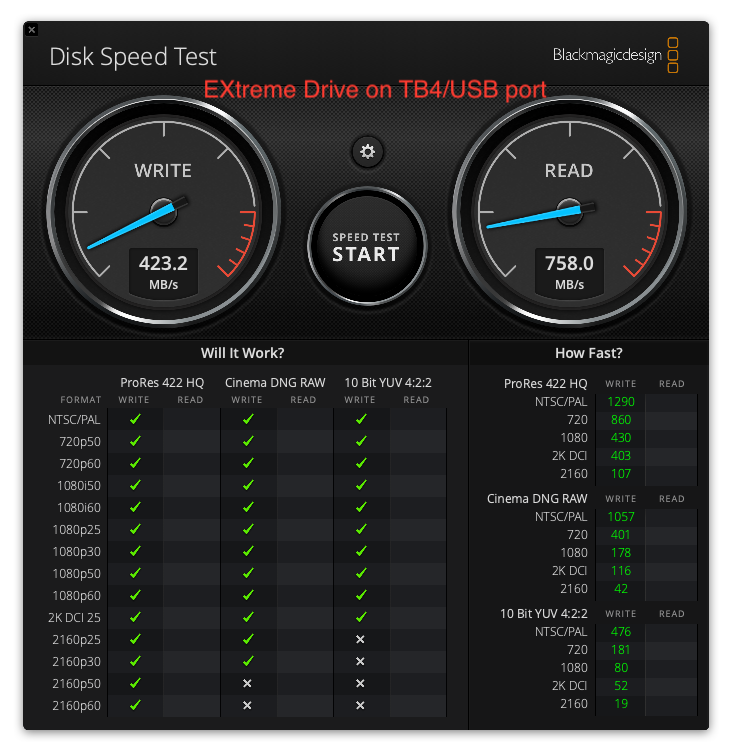The image size is (732, 756).
Task: Click Cinema DNG RAW 2160p60 cross mark
Action: pyautogui.click(x=247, y=705)
